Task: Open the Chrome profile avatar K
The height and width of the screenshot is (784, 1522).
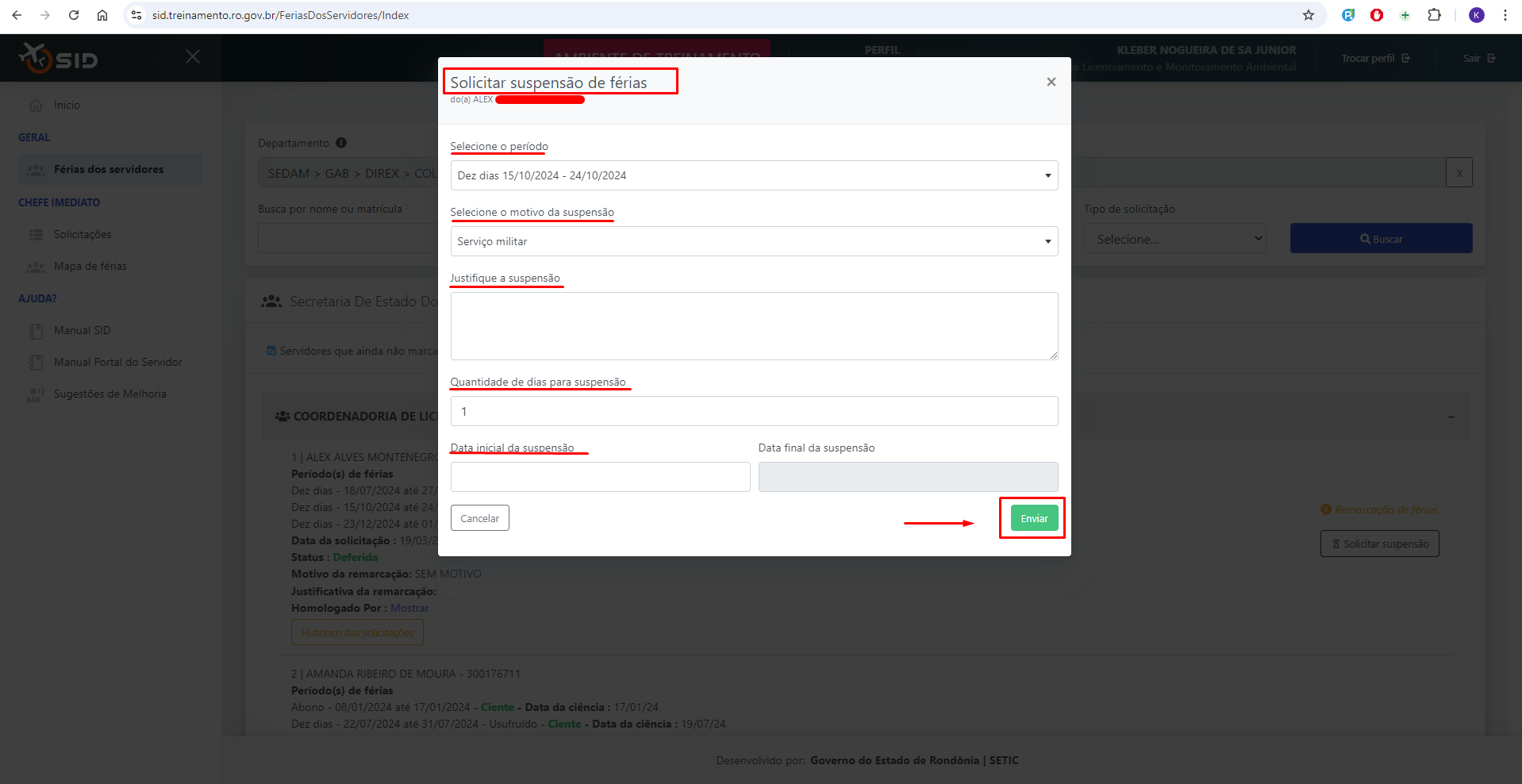Action: [1477, 15]
